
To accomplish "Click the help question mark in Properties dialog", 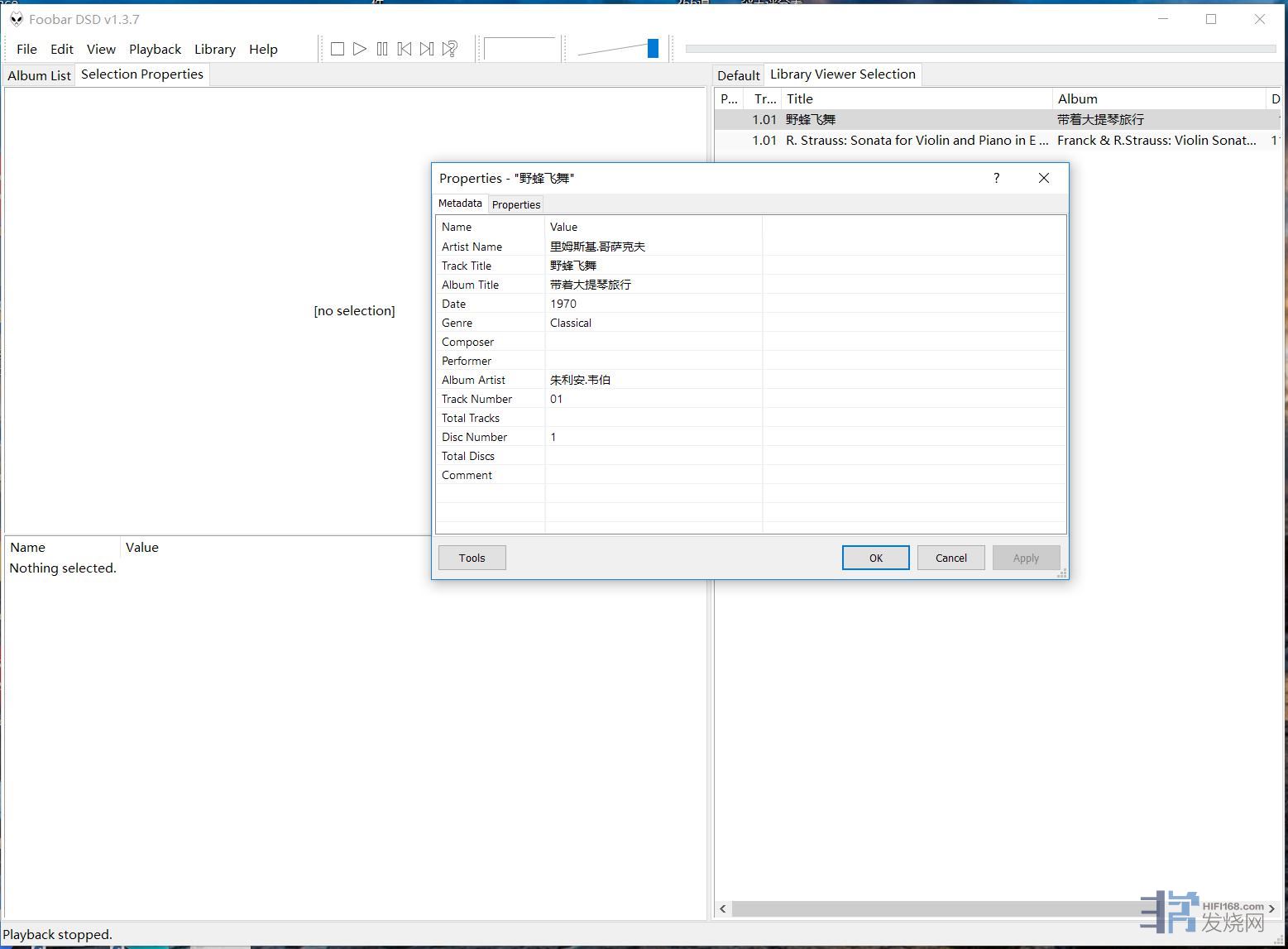I will click(x=996, y=178).
